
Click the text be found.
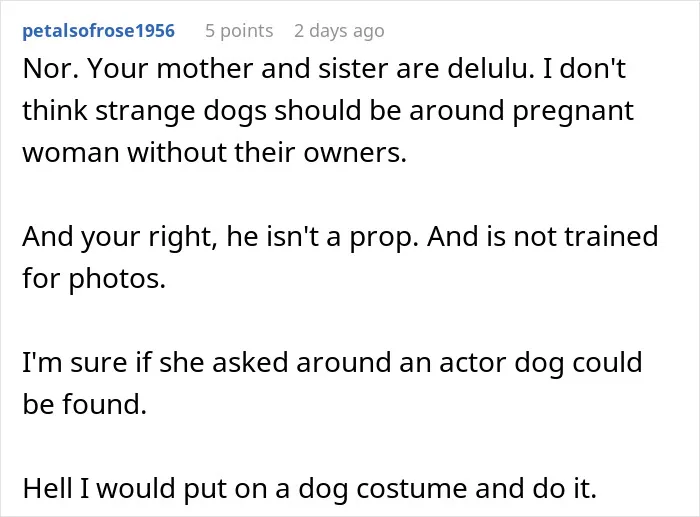point(85,404)
